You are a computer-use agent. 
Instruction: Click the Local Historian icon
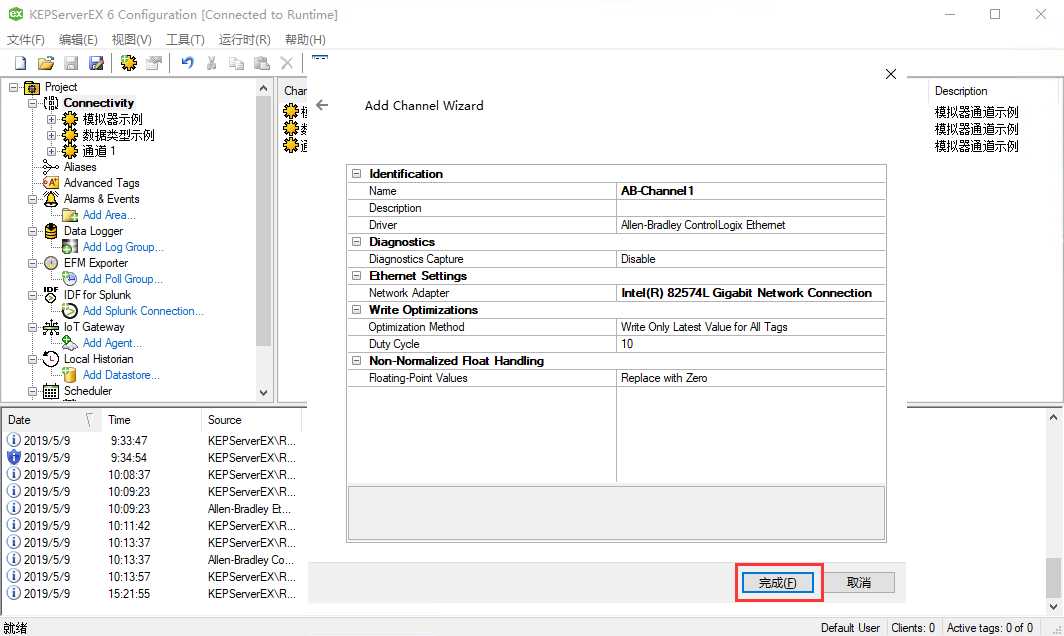(51, 359)
